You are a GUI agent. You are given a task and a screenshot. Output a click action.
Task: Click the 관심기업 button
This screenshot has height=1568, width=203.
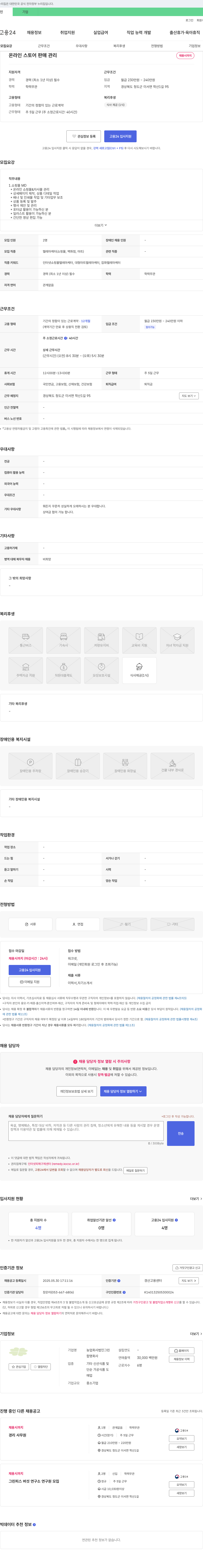19,1367
